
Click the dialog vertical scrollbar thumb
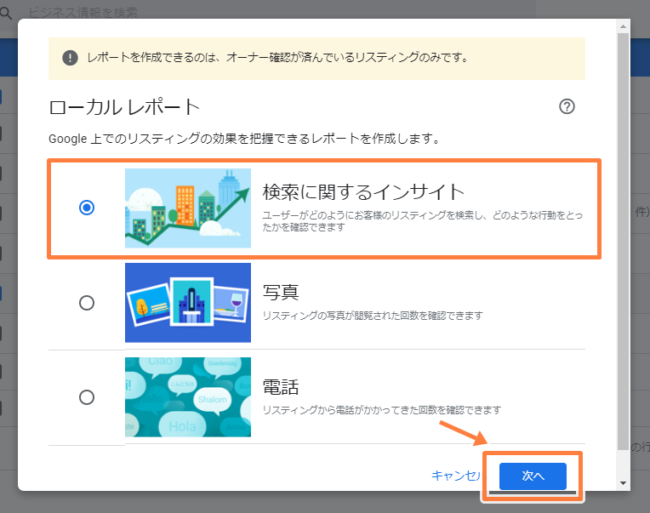623,242
